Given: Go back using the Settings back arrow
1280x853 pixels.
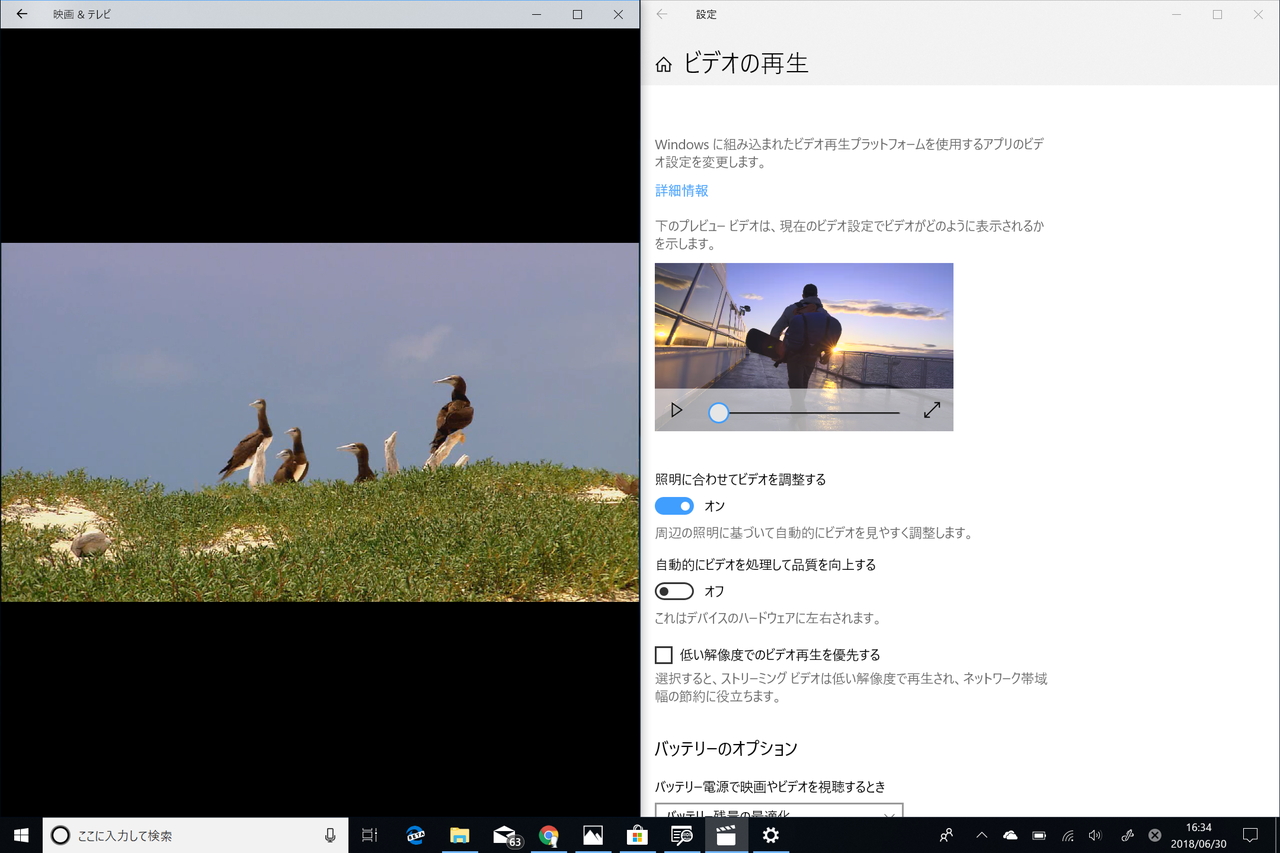Looking at the screenshot, I should point(660,14).
